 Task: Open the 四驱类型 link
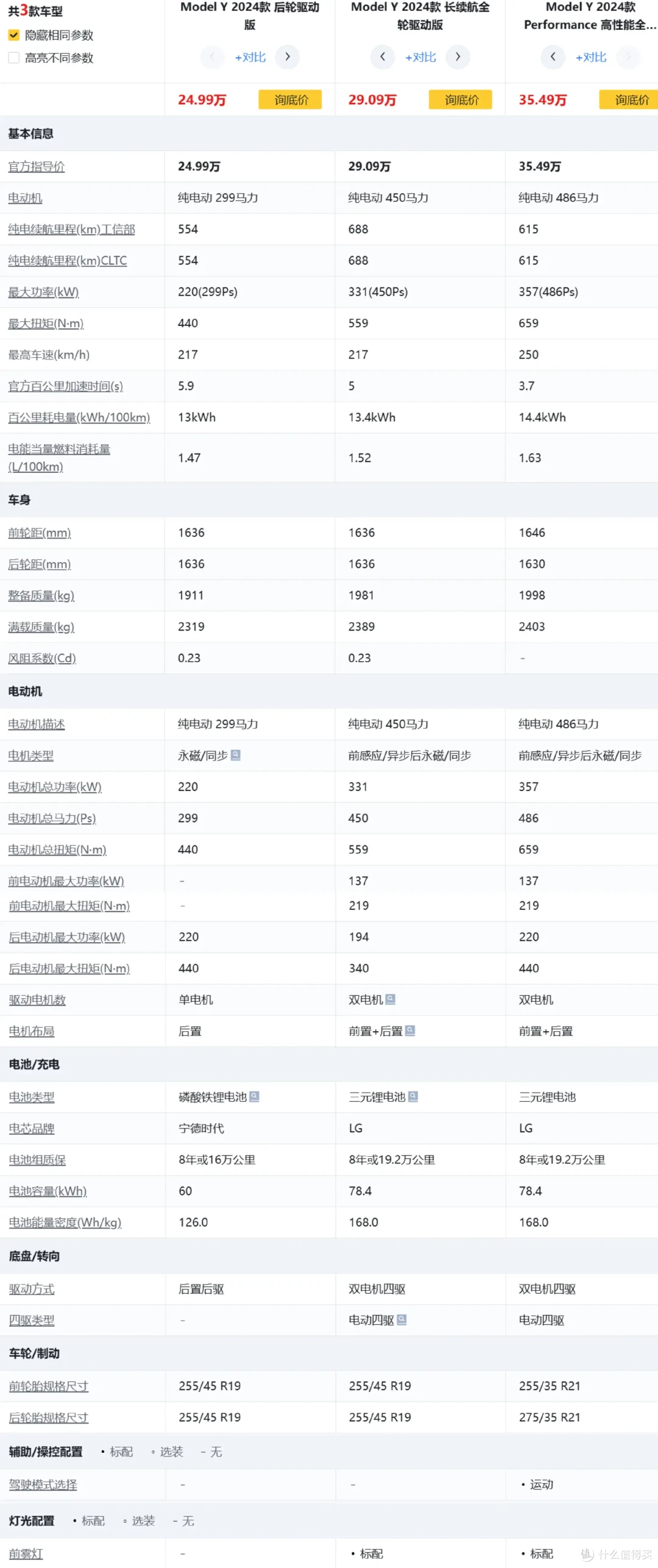(32, 1321)
